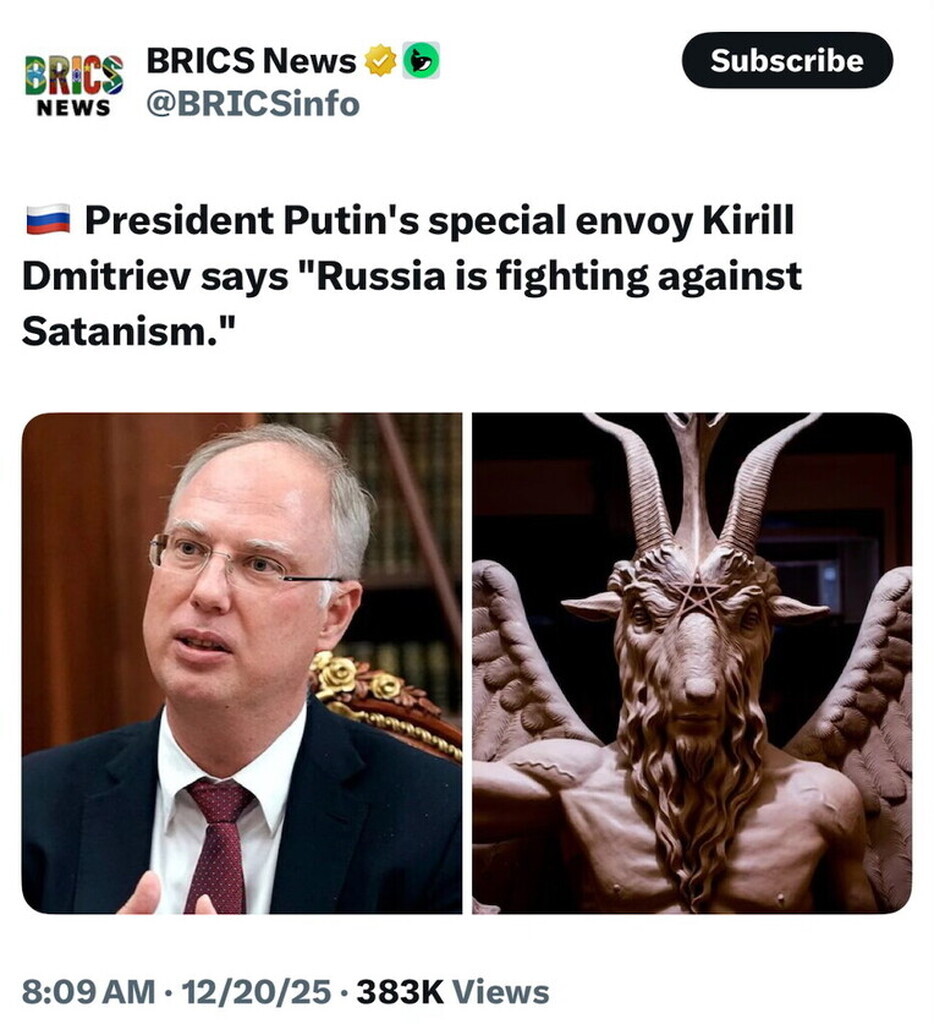Click the Russian flag emoji
The width and height of the screenshot is (934, 1024).
pos(48,219)
